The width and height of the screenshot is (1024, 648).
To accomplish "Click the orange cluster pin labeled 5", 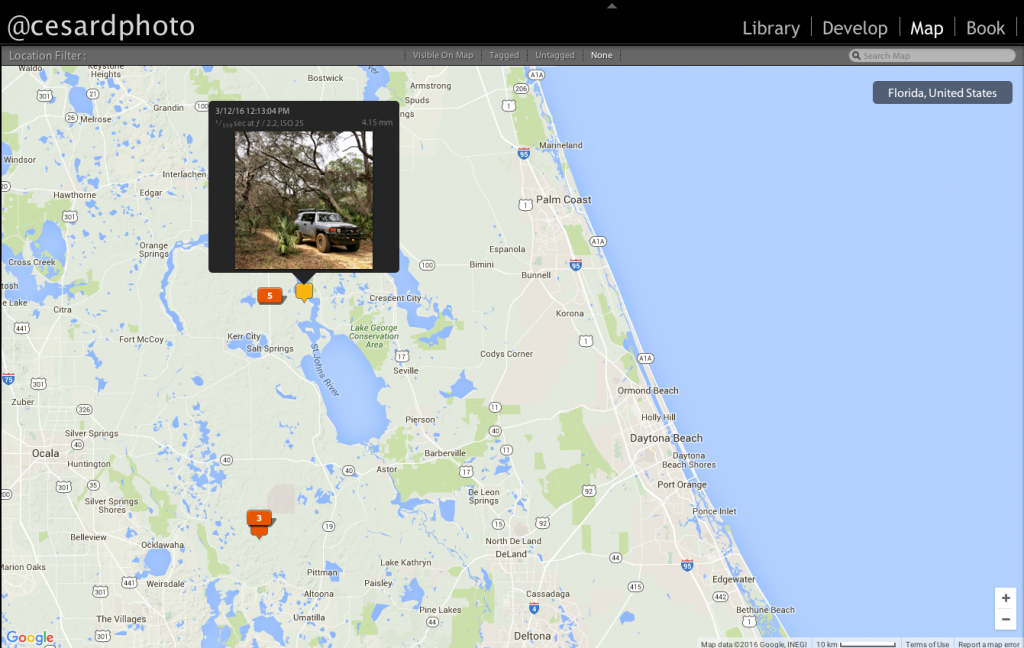I will point(269,295).
